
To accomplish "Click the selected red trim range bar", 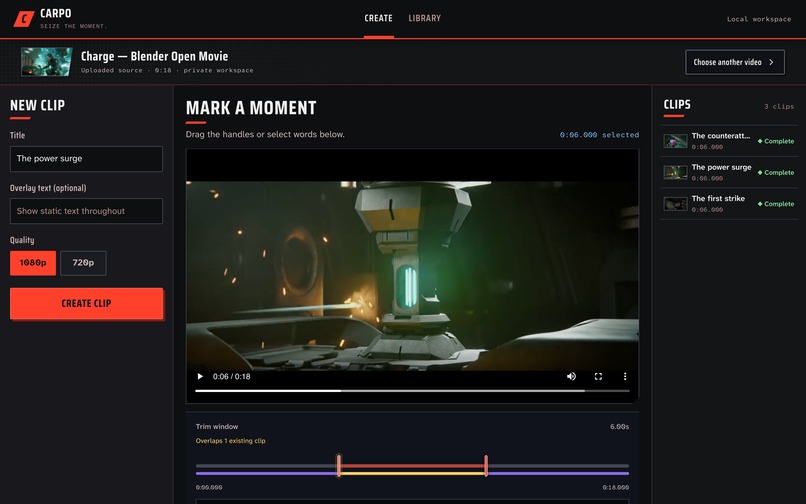I will [412, 466].
